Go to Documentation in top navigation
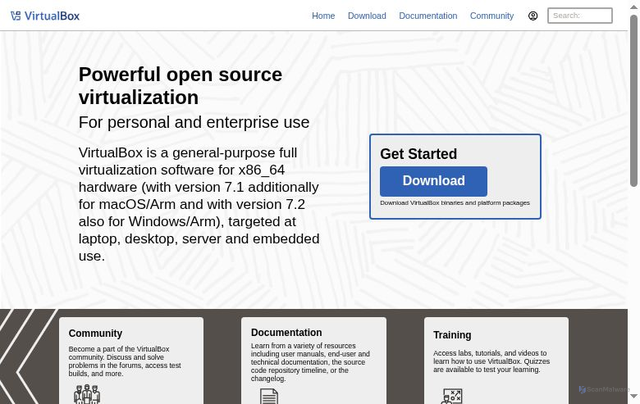This screenshot has height=404, width=640. point(428,16)
